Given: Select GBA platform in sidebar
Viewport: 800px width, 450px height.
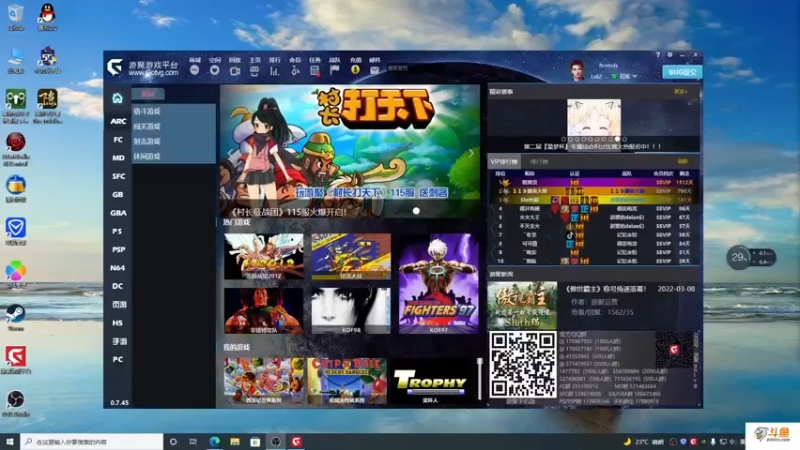Looking at the screenshot, I should pyautogui.click(x=118, y=213).
